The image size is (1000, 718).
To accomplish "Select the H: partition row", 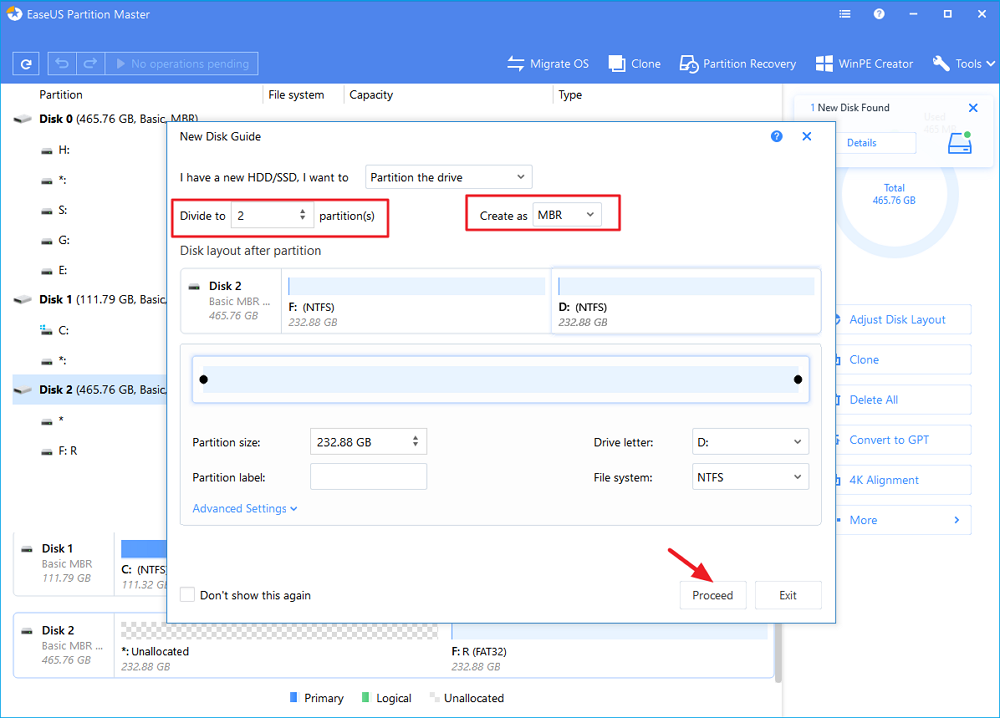I will click(89, 150).
